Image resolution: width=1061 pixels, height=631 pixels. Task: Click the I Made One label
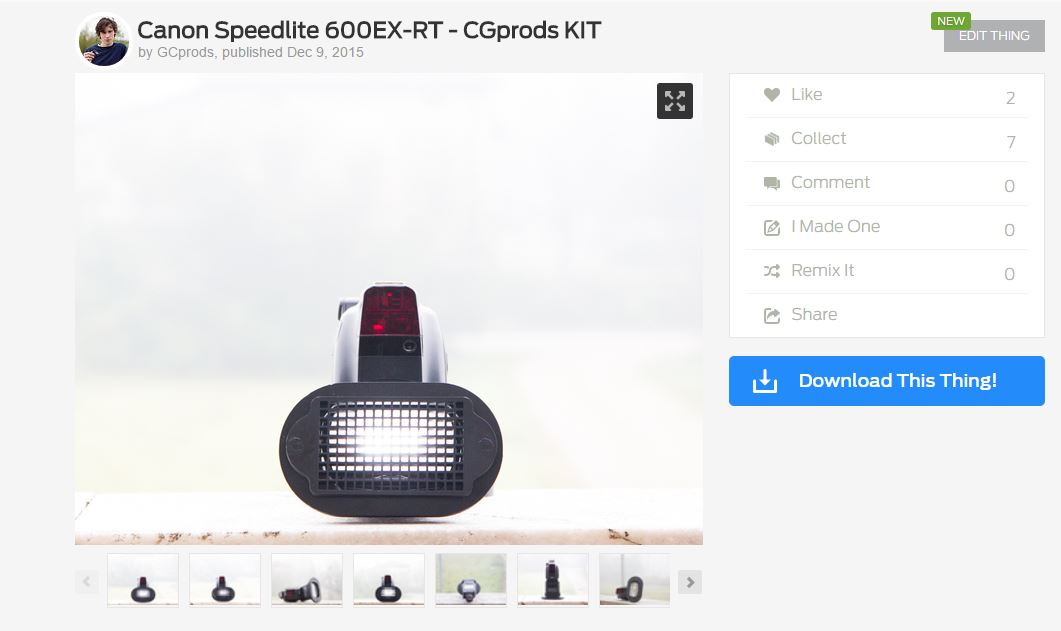836,227
